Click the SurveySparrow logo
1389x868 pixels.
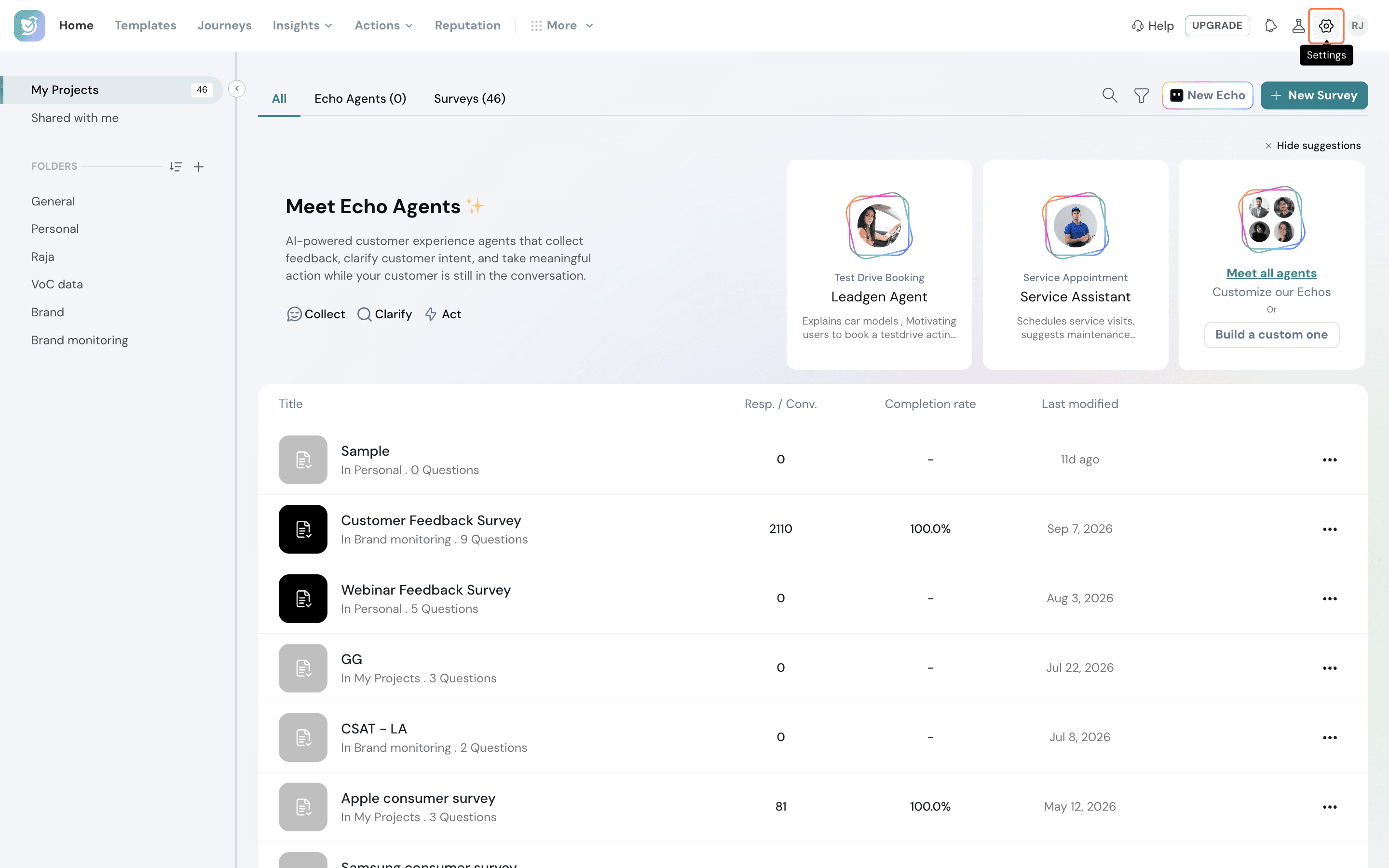click(29, 26)
